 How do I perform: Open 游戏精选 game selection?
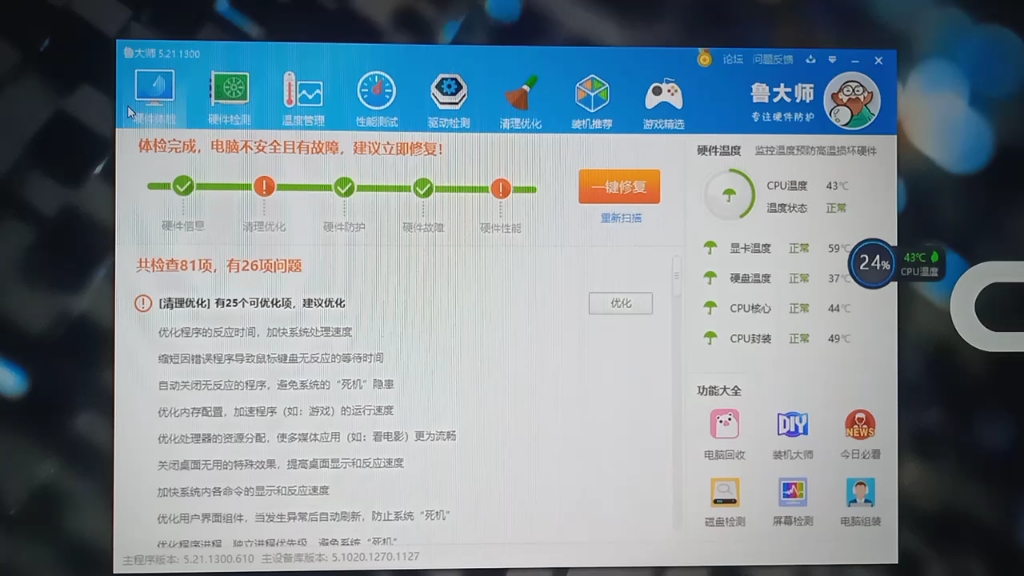pyautogui.click(x=664, y=95)
